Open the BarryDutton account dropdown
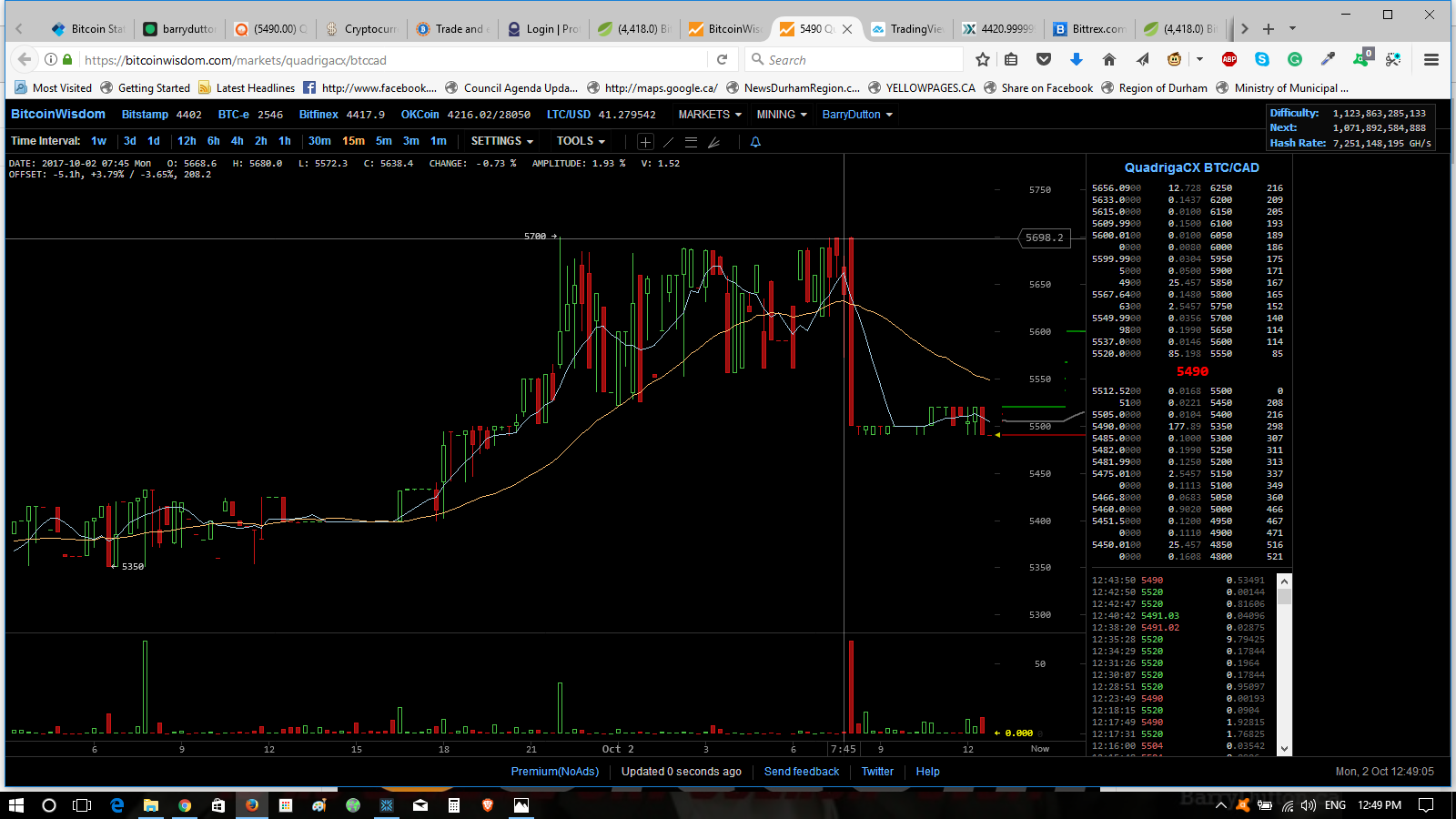1456x819 pixels. (x=857, y=115)
